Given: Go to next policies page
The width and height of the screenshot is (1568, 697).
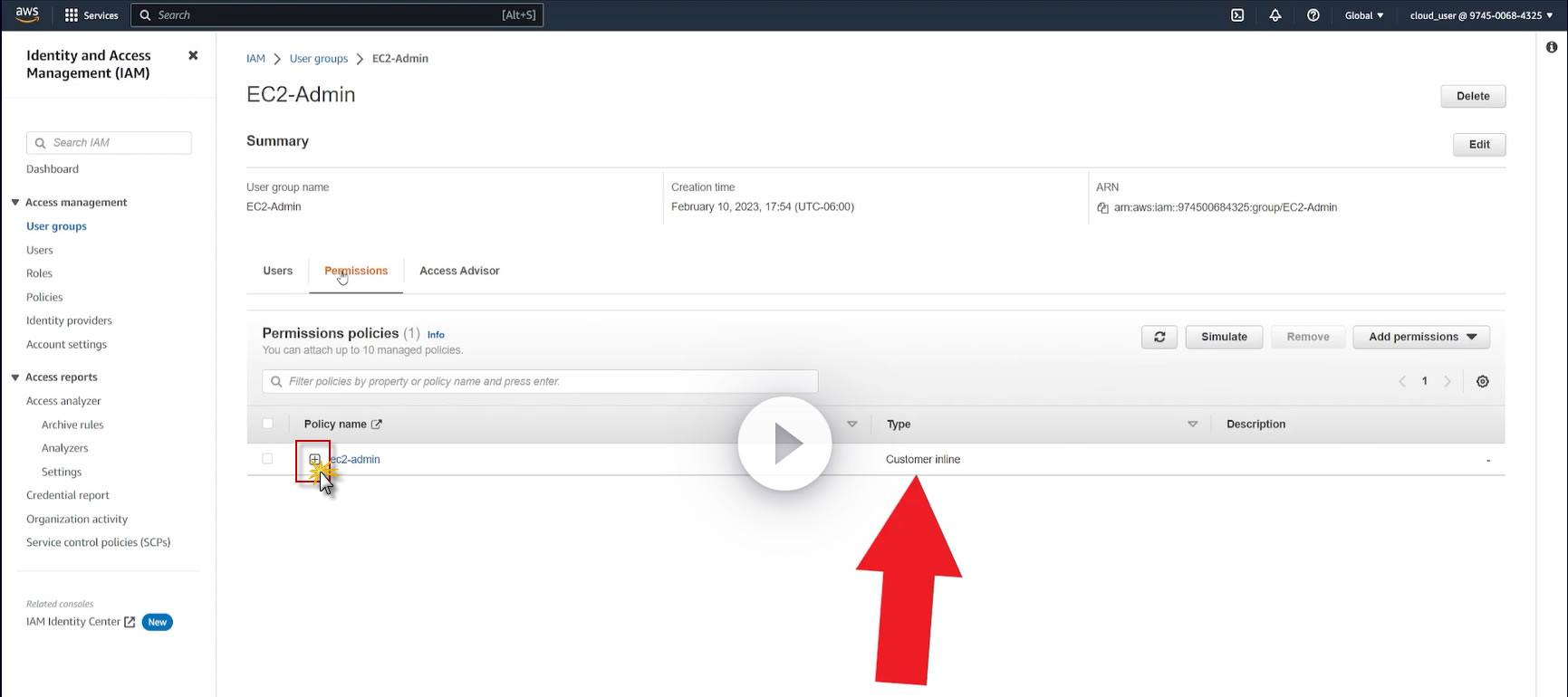Looking at the screenshot, I should click(x=1448, y=381).
